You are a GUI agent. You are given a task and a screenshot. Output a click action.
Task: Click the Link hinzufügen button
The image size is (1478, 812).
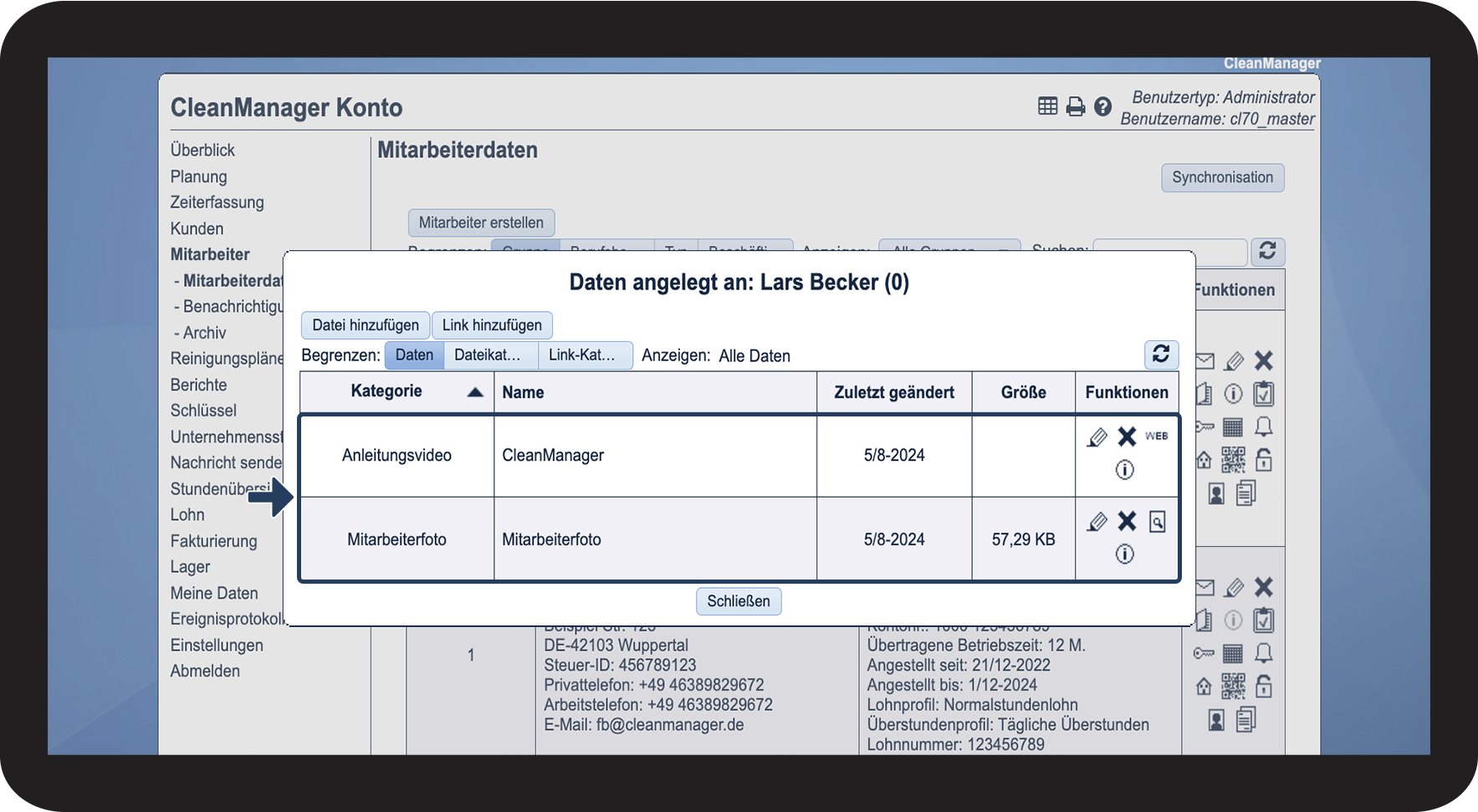click(492, 325)
